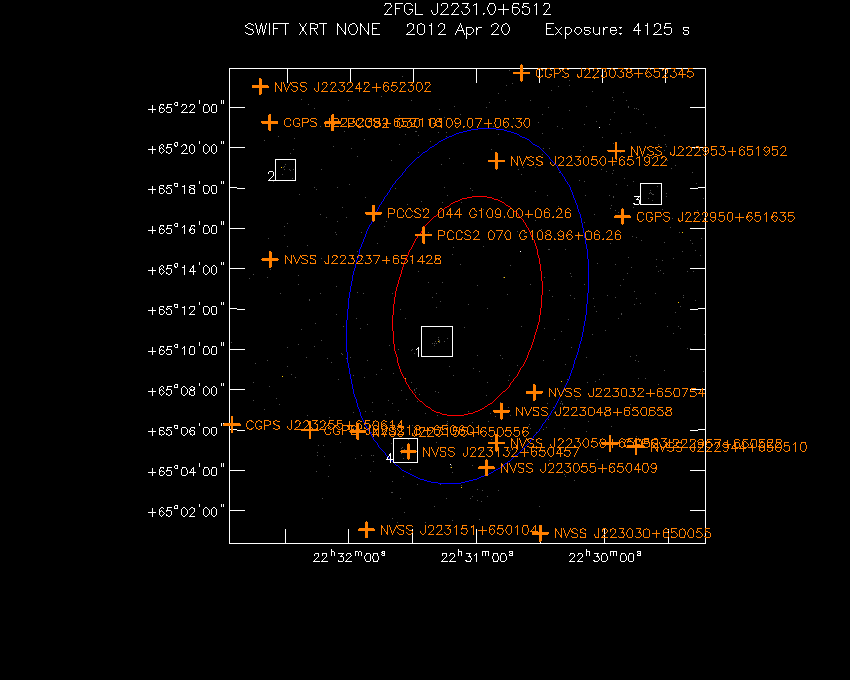This screenshot has height=680, width=850.
Task: Select the CGPS J222950+651635 cross marker
Action: [x=622, y=217]
